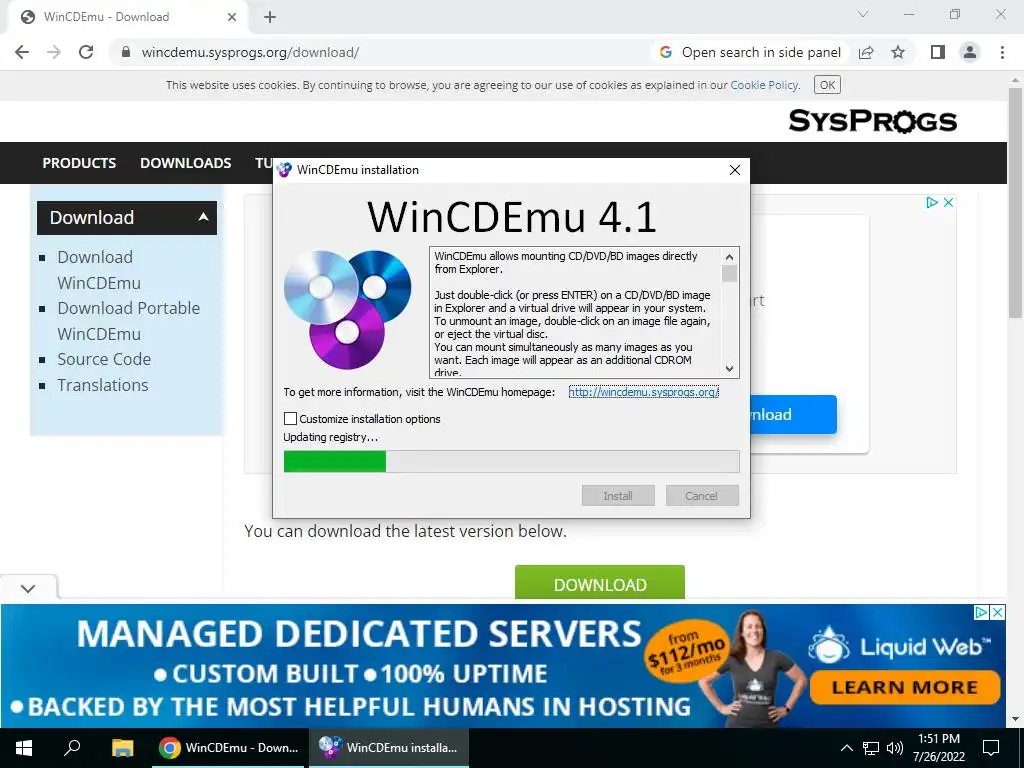Switch to Chrome WinCDEmu taskbar item

tap(229, 748)
